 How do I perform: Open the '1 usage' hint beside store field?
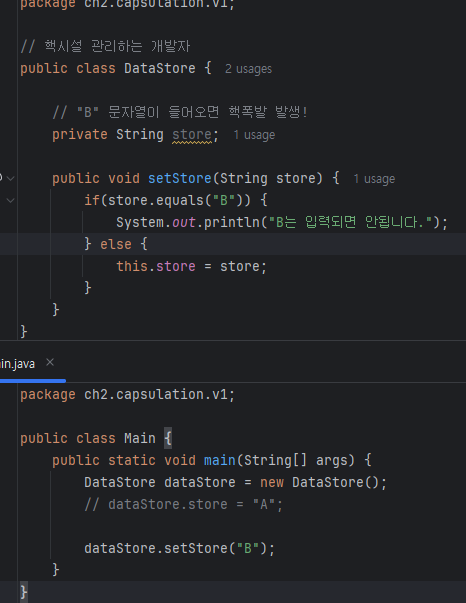click(254, 135)
